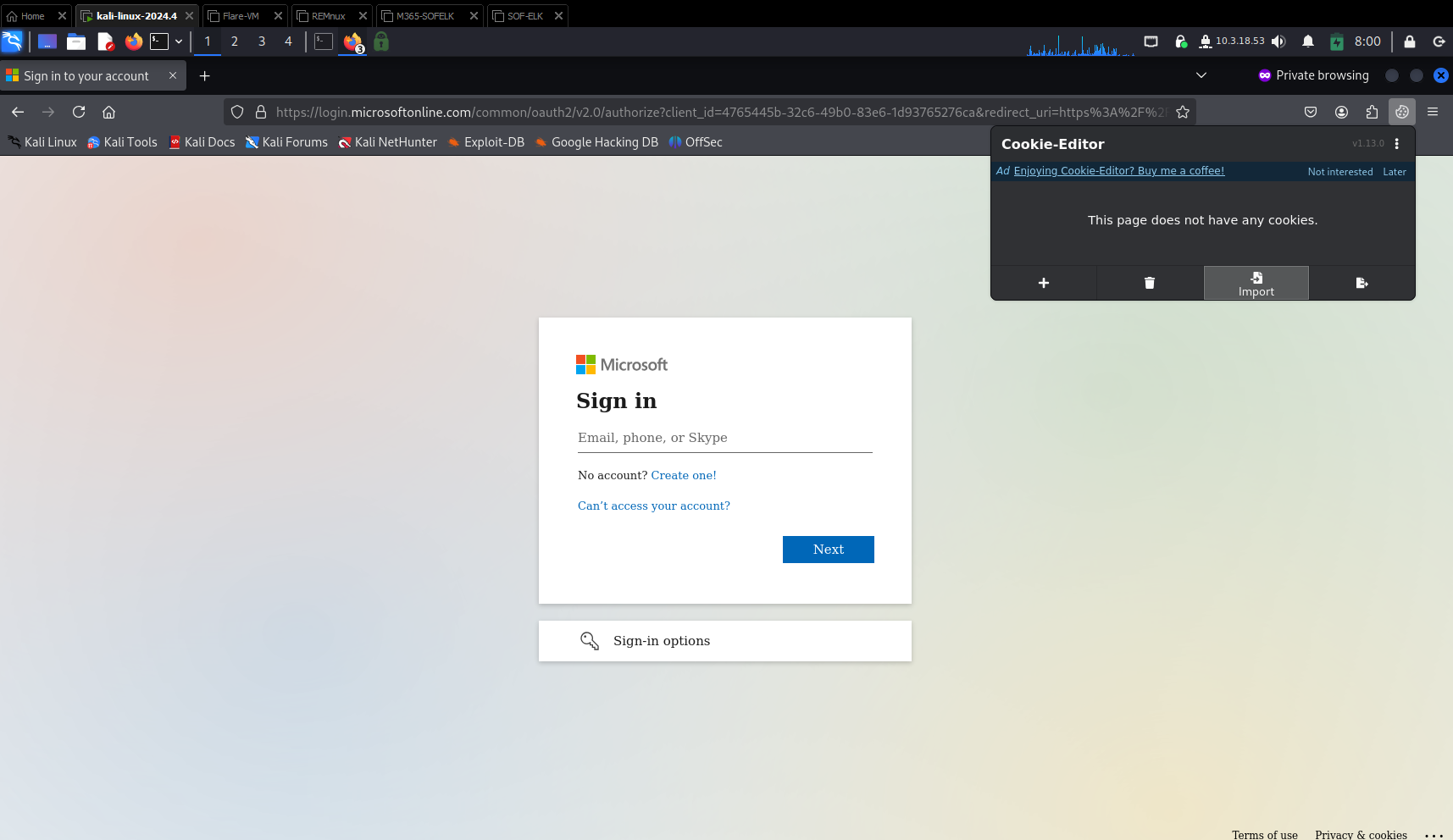Open the file manager from the taskbar
This screenshot has width=1453, height=840.
point(75,41)
